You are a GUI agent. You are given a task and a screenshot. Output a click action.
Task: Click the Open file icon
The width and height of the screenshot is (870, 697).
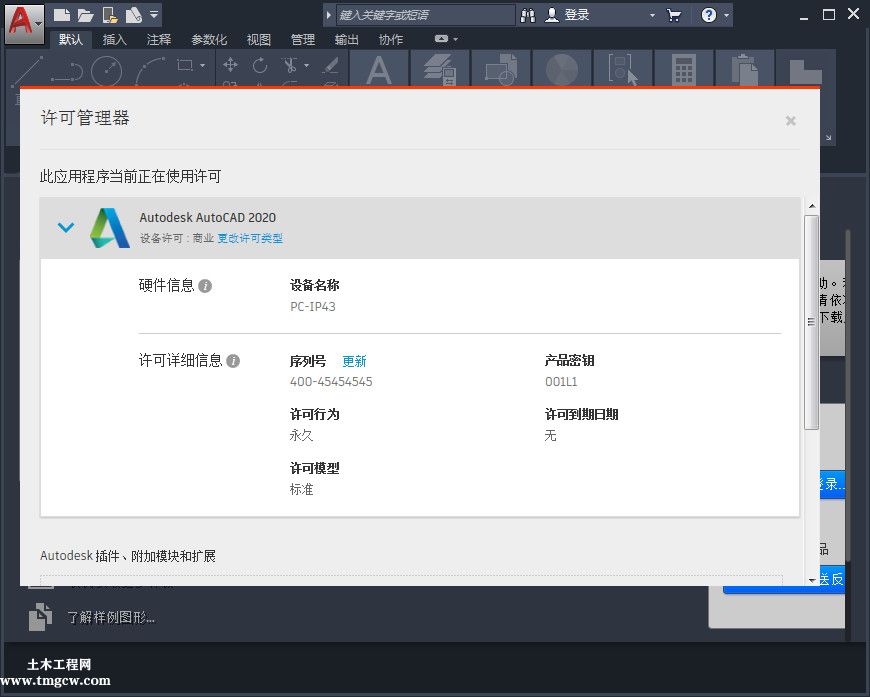[x=85, y=15]
